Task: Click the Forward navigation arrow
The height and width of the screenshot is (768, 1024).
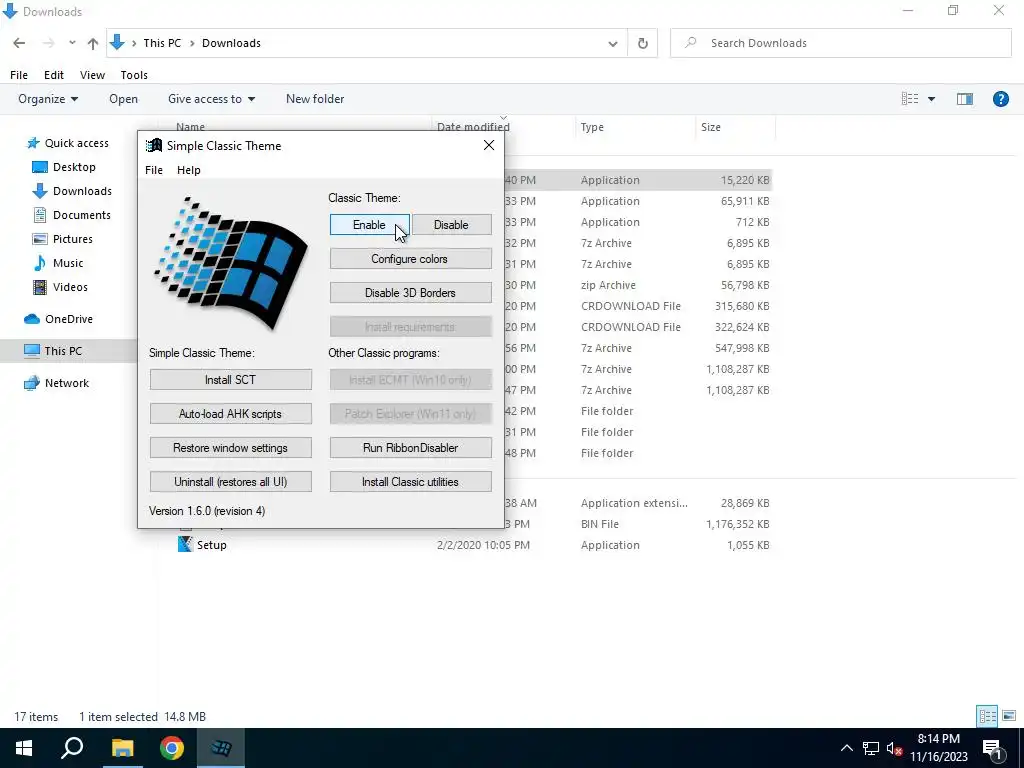Action: [48, 43]
